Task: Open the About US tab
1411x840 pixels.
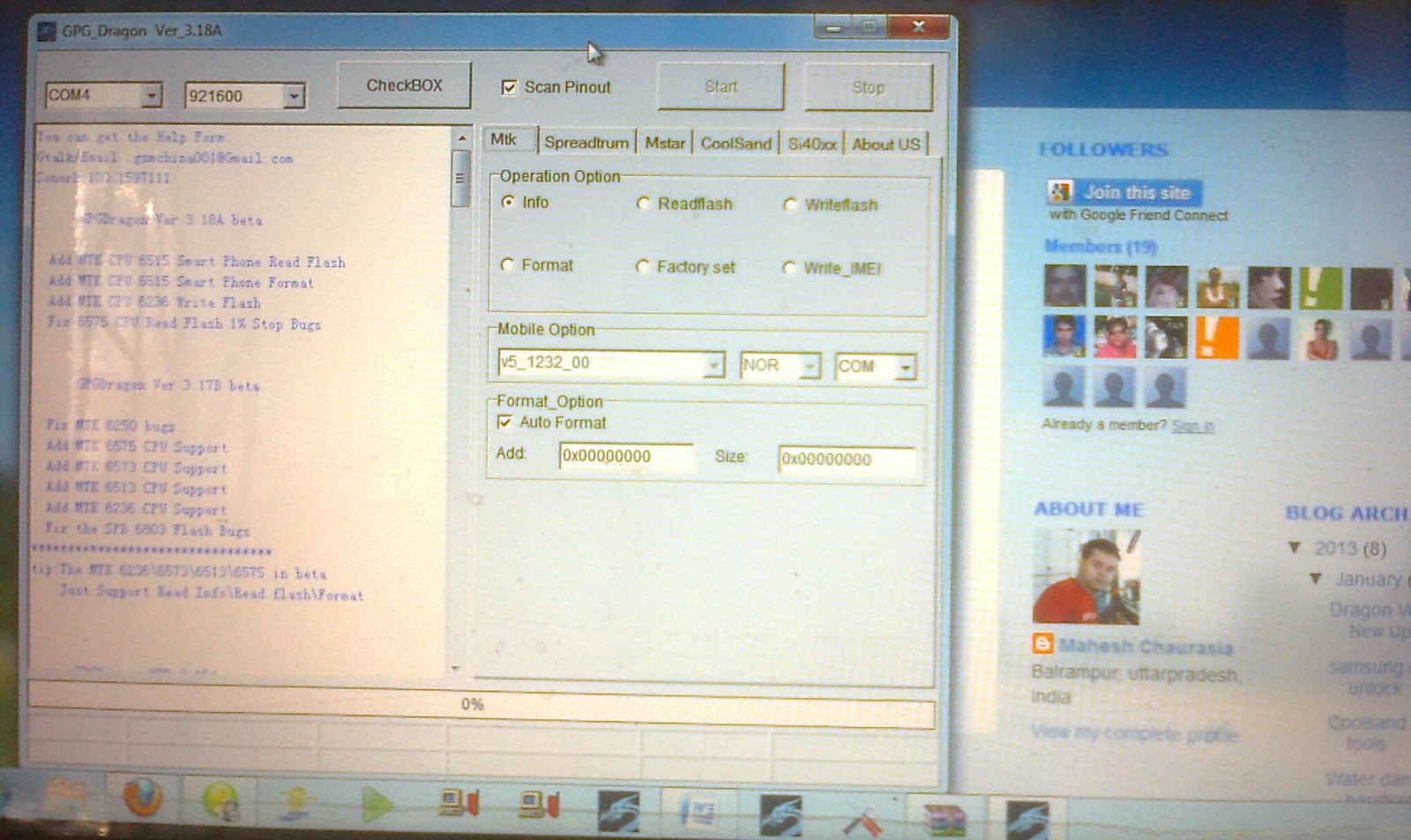Action: (885, 145)
